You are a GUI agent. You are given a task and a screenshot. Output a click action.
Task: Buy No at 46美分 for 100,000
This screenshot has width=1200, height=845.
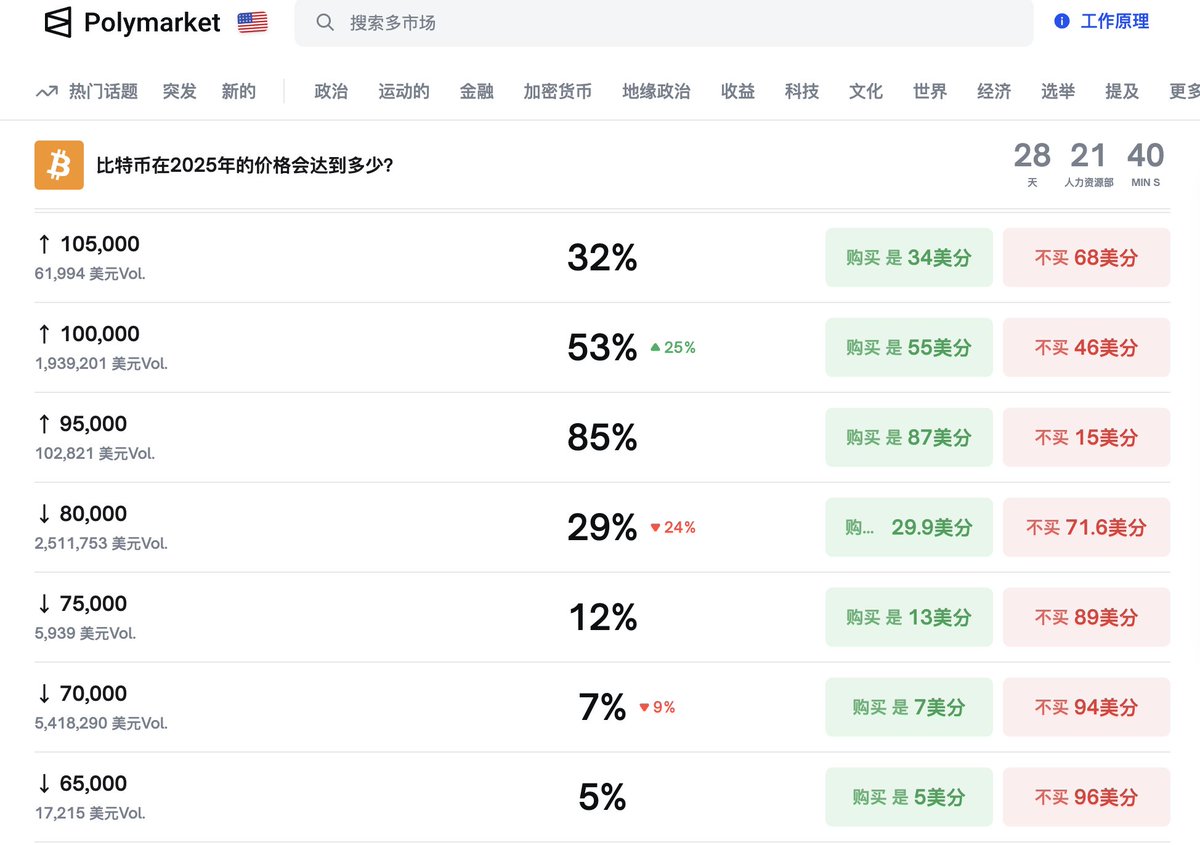point(1086,348)
